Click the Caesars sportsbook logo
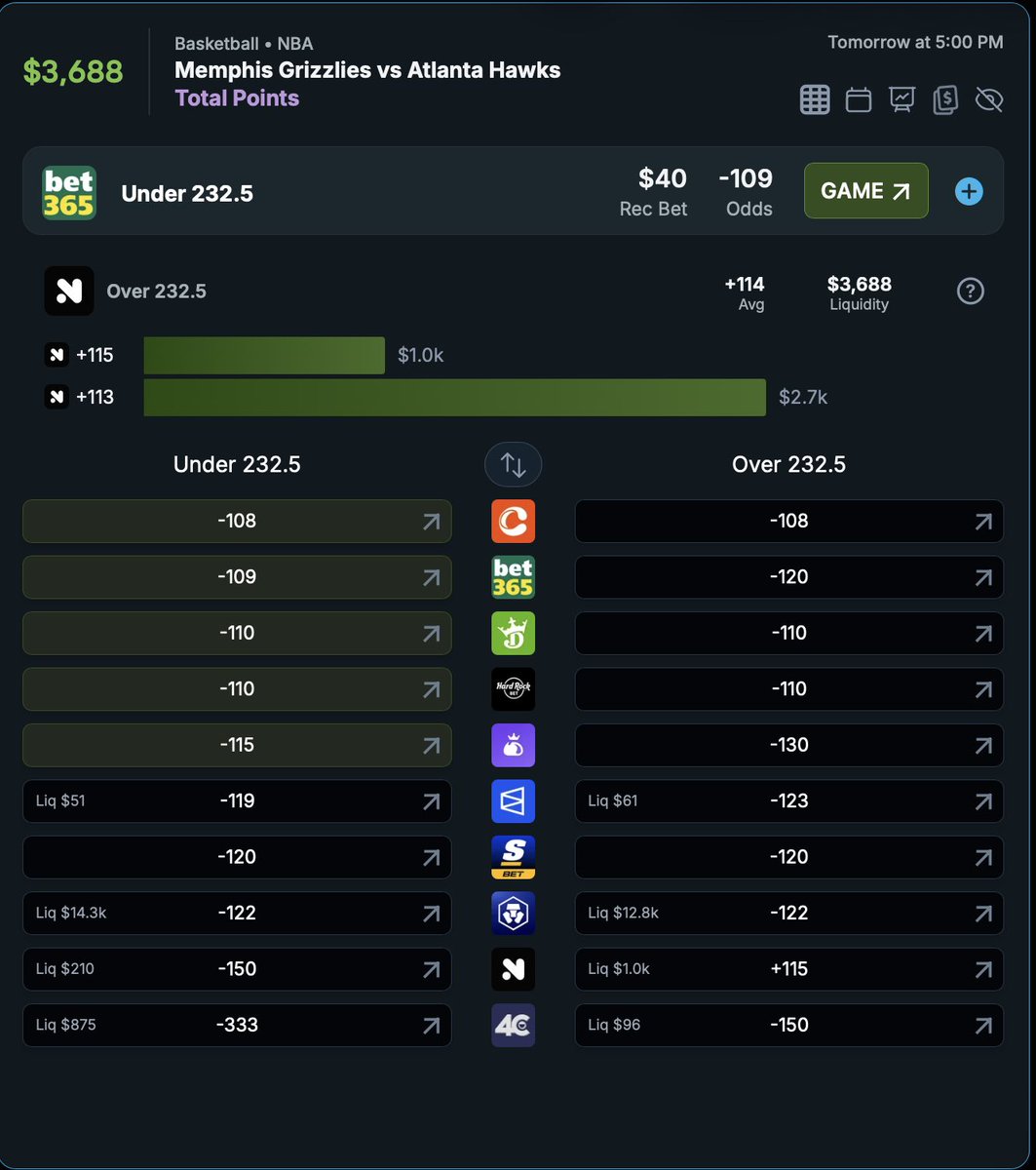1036x1170 pixels. pyautogui.click(x=514, y=522)
